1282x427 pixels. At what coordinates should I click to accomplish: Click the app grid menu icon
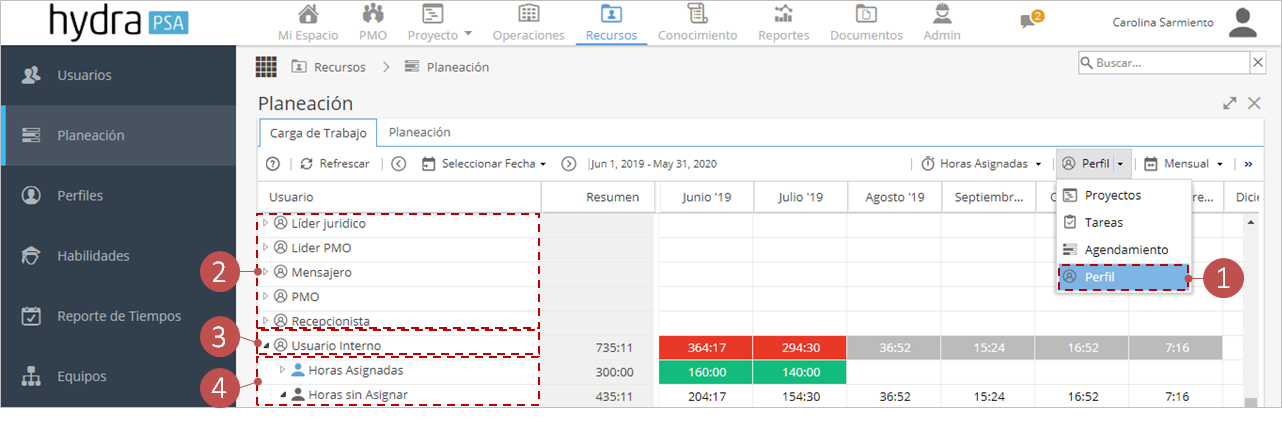[x=266, y=67]
